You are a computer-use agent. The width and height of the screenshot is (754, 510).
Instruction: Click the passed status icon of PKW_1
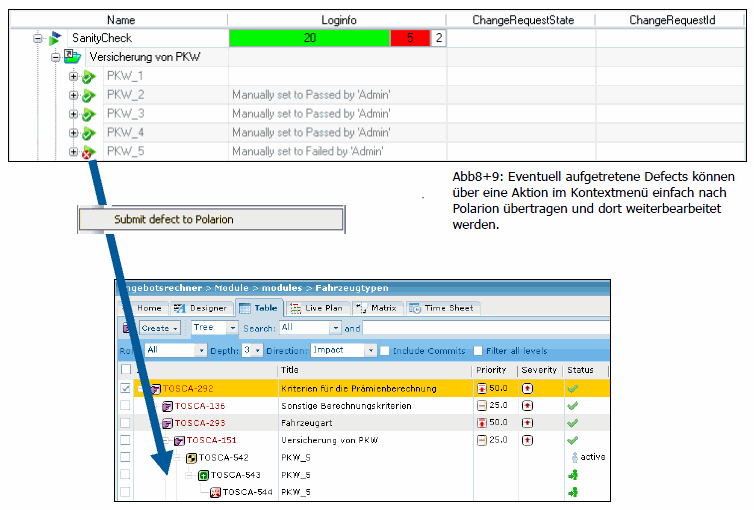(88, 76)
